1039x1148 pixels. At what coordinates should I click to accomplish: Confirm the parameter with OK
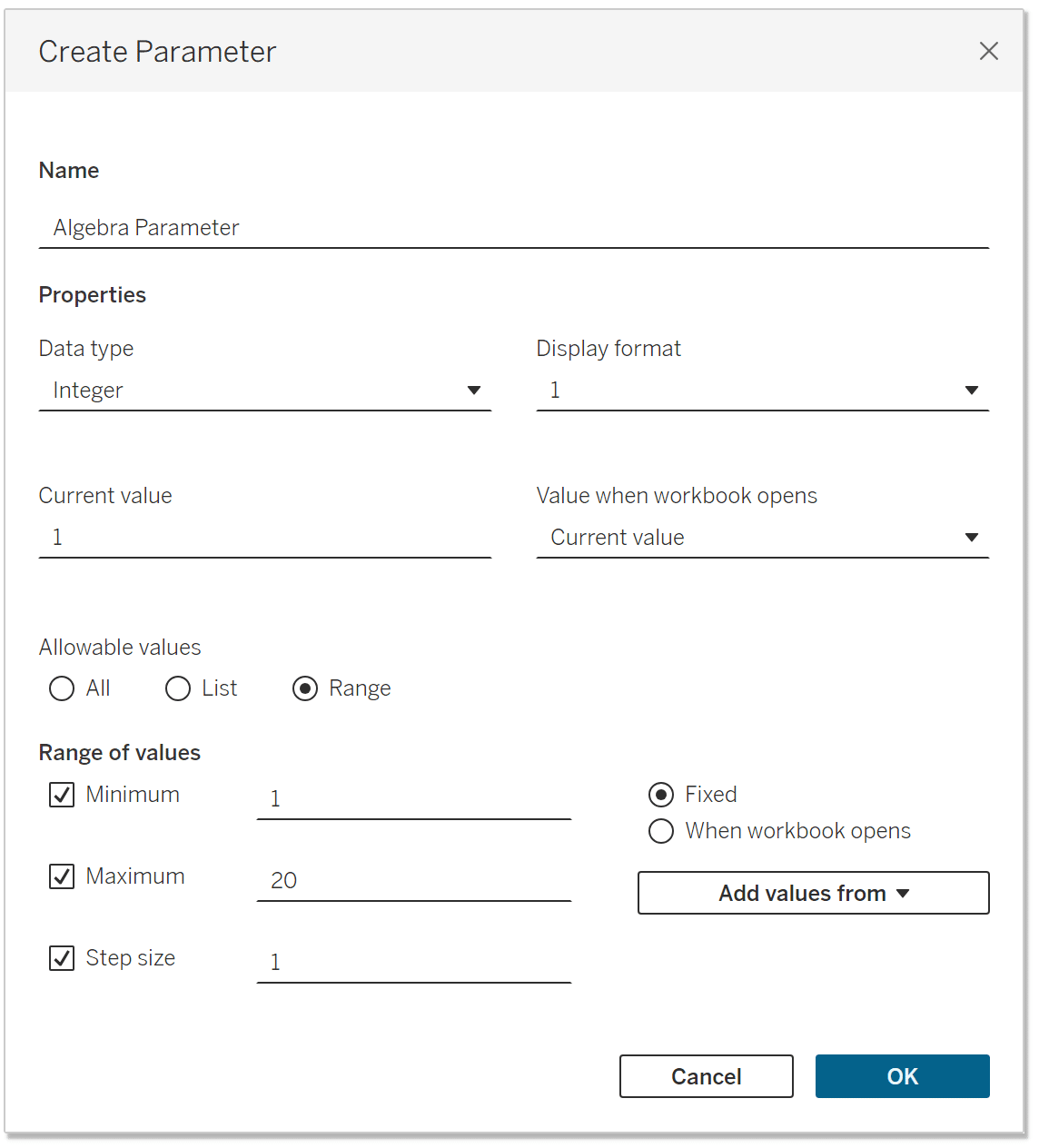point(902,1076)
